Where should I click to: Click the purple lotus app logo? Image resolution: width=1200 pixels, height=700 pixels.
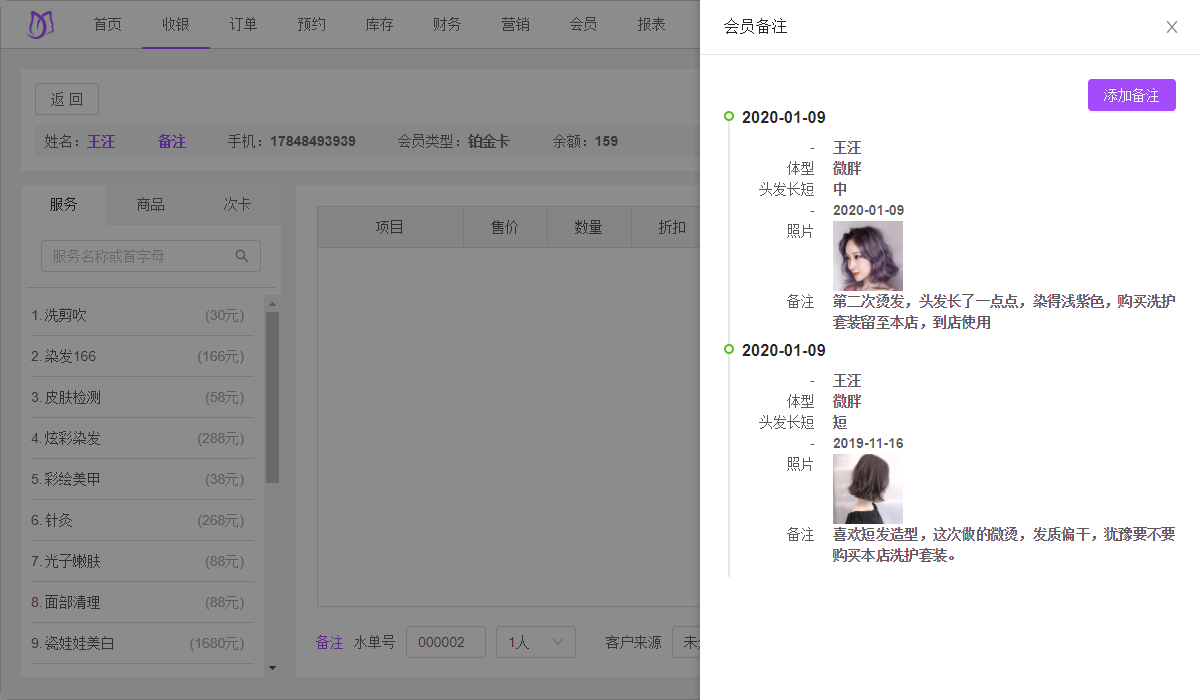[x=41, y=24]
